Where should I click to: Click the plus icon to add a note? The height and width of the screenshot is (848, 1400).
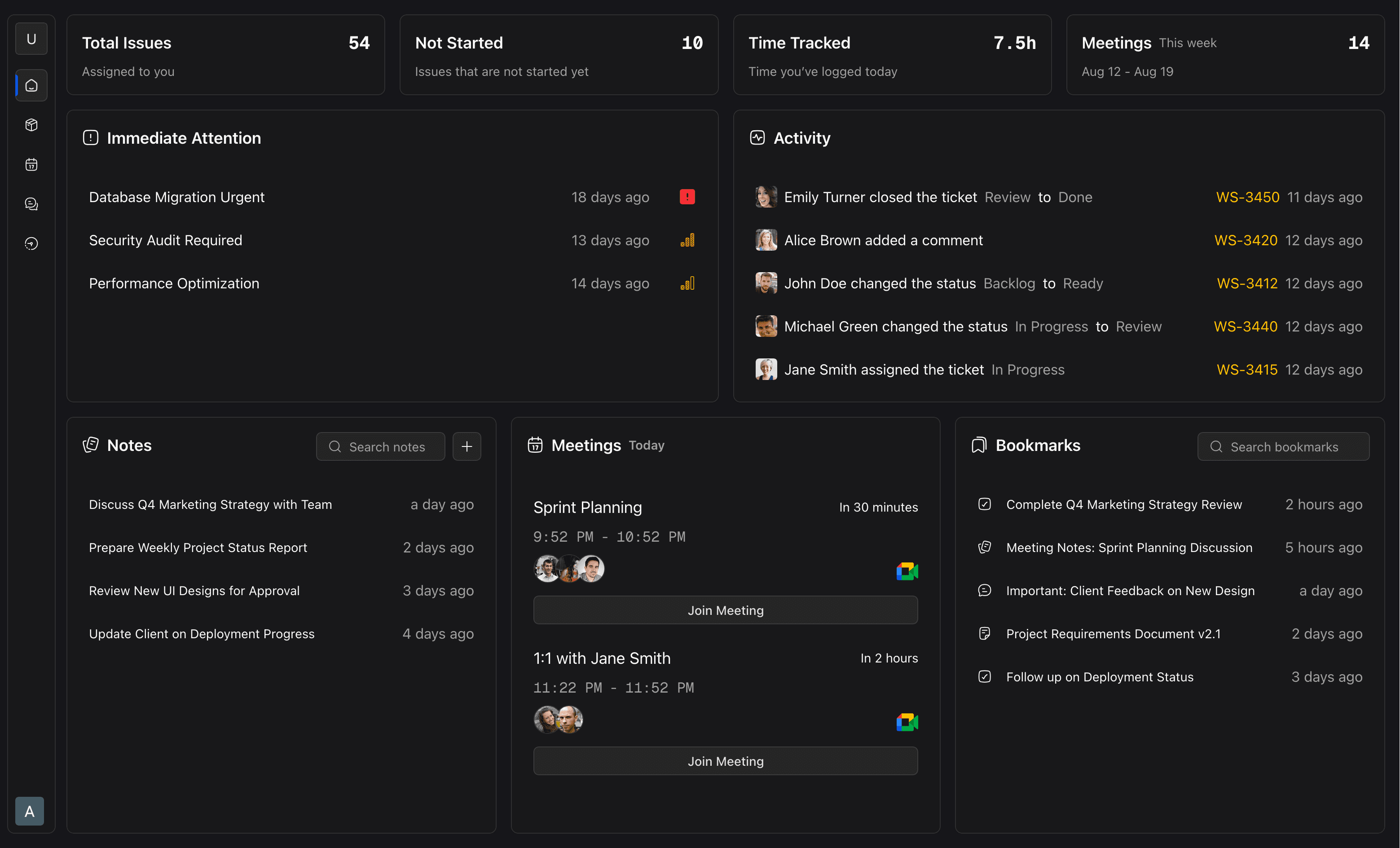point(467,446)
